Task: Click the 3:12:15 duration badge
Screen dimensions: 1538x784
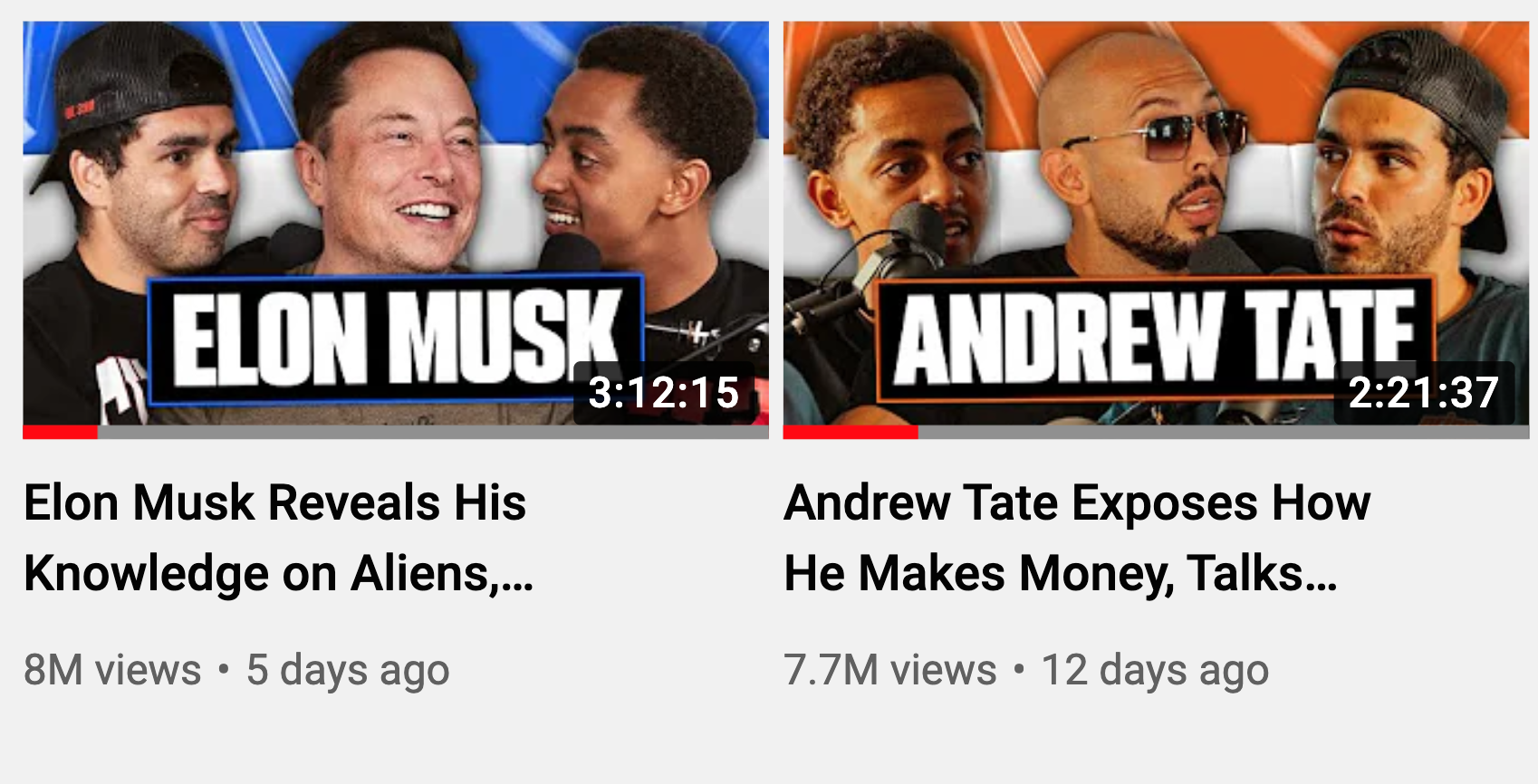Action: (x=664, y=392)
